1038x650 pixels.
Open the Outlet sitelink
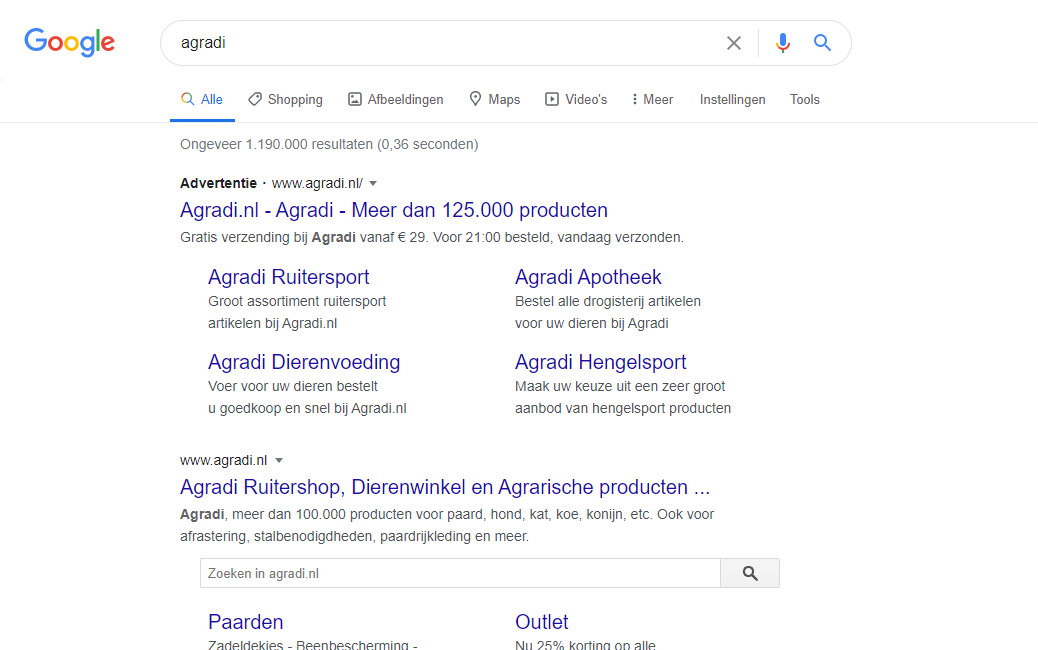[x=542, y=622]
